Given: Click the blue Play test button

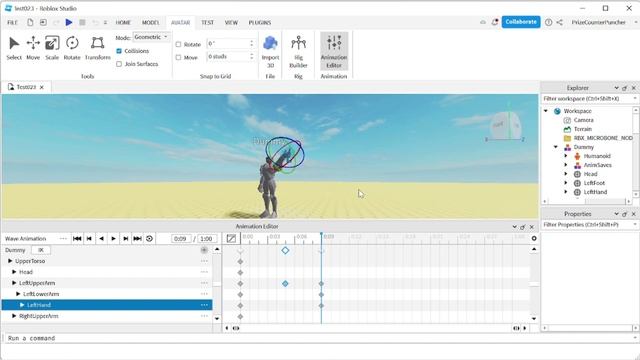Looking at the screenshot, I should pos(69,22).
